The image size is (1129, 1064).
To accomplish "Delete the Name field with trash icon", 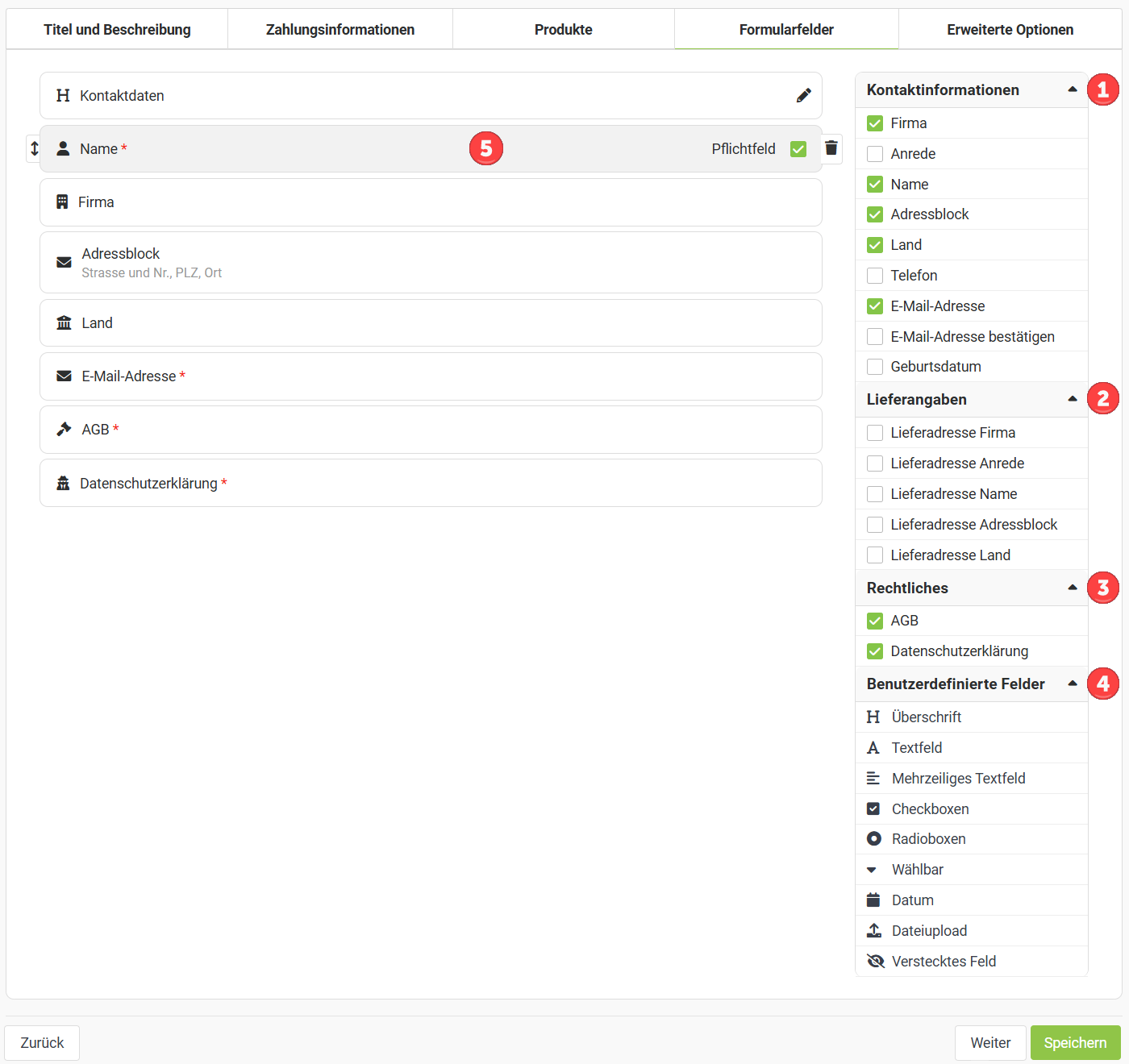I will (x=831, y=148).
